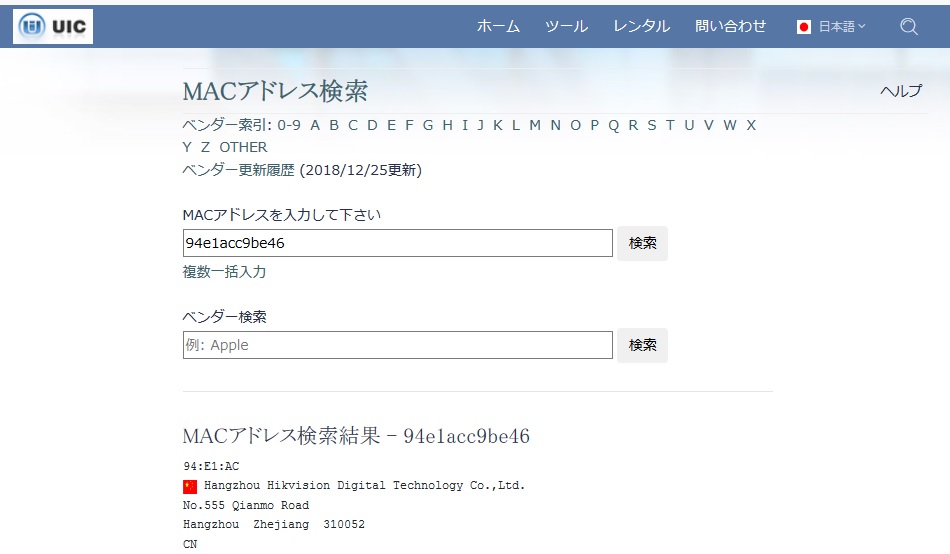Screen dimensions: 950x554
Task: Open the 日本語 language dropdown
Action: click(842, 27)
